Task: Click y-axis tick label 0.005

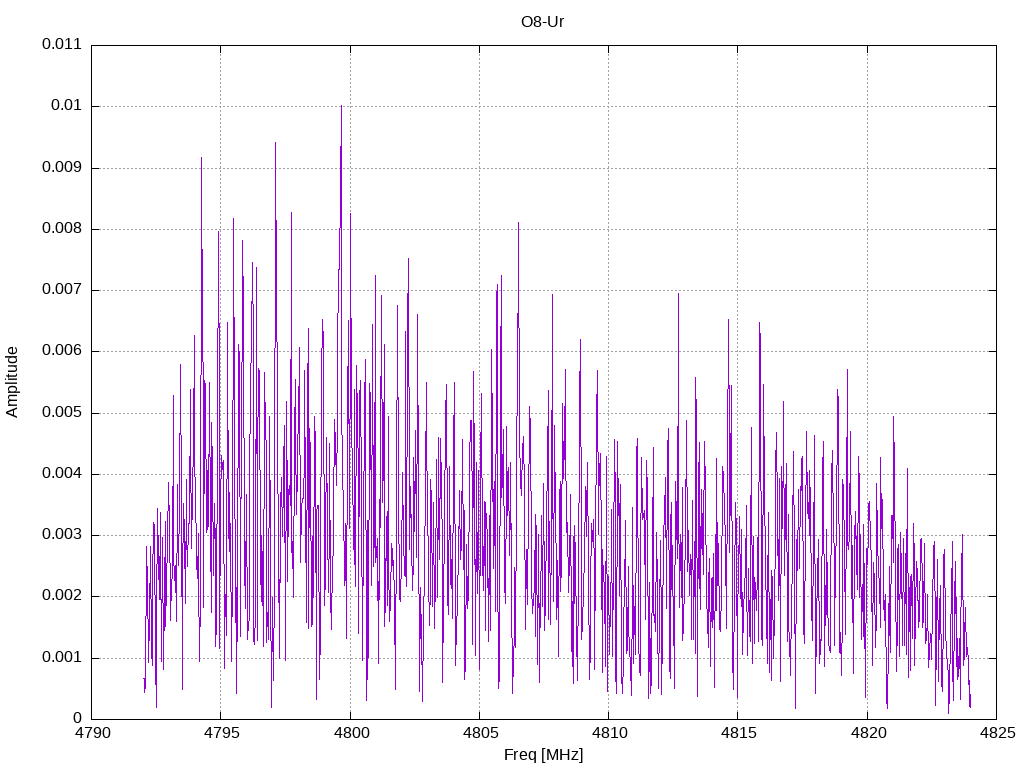Action: tap(62, 412)
